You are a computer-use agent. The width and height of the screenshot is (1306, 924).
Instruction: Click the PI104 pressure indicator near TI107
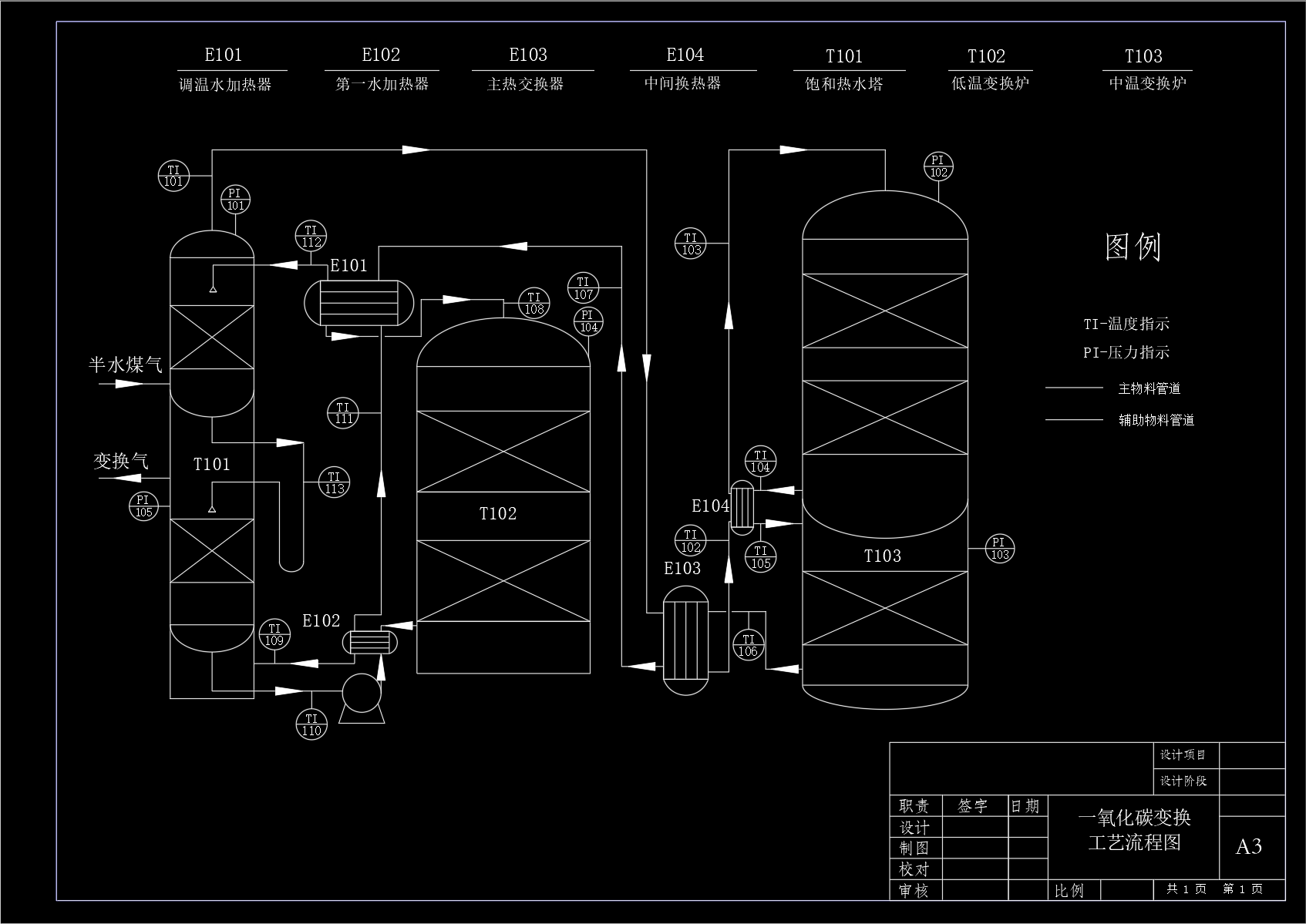587,321
